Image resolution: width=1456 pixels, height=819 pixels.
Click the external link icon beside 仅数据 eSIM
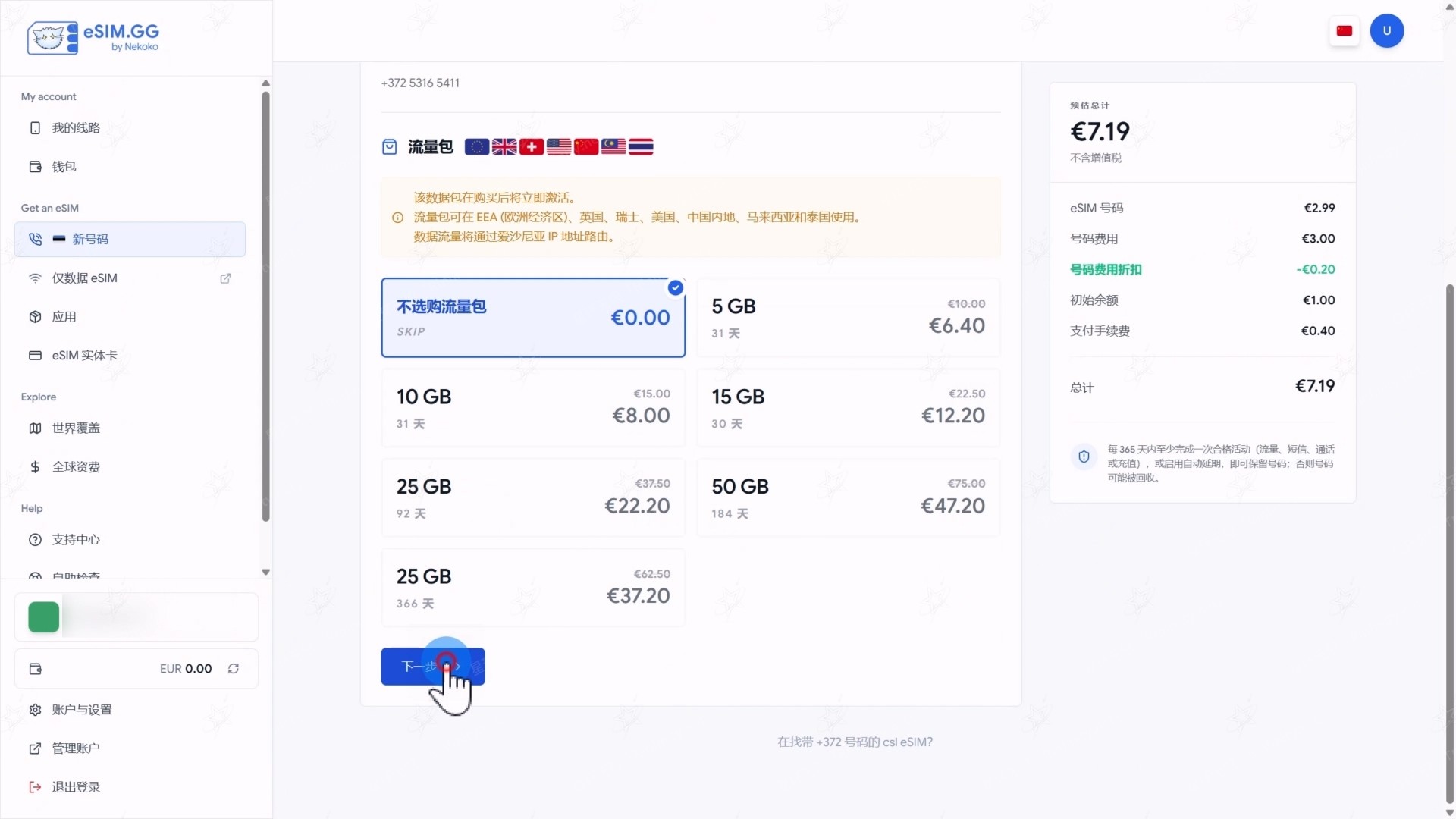click(x=225, y=278)
